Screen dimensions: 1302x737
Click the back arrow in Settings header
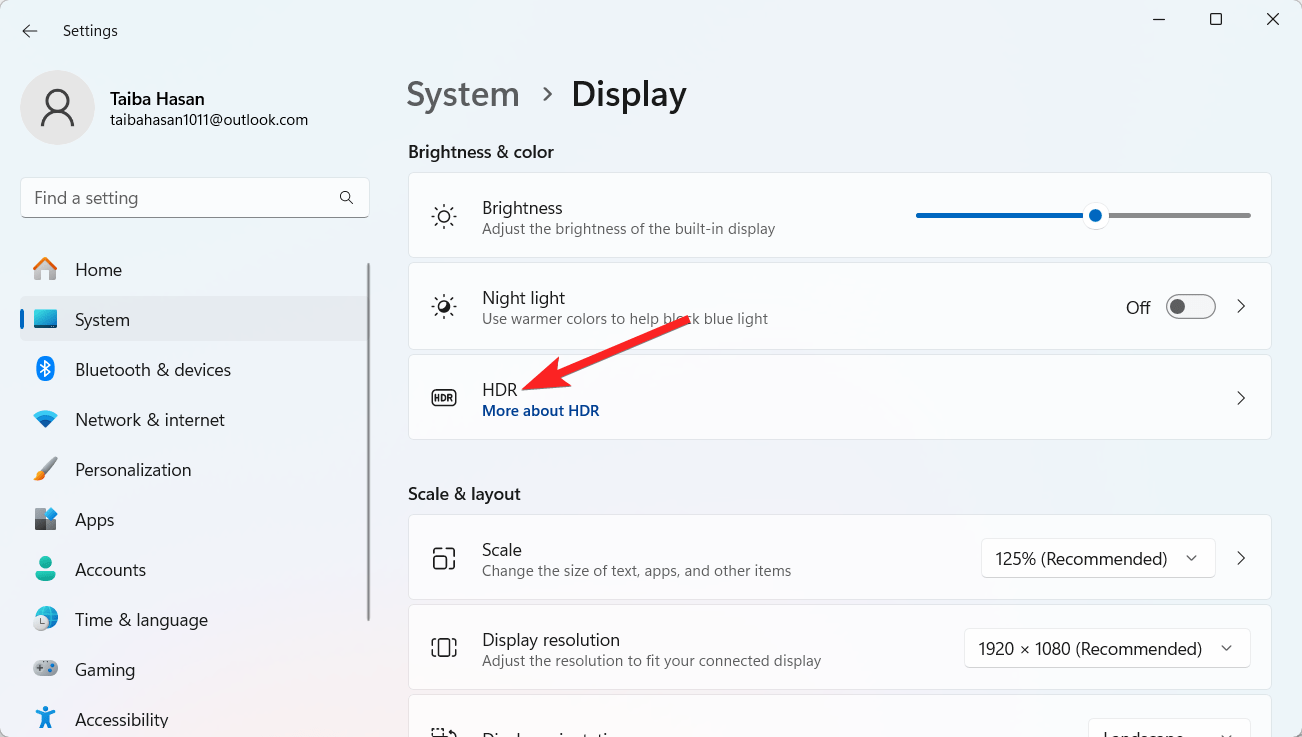(x=30, y=31)
